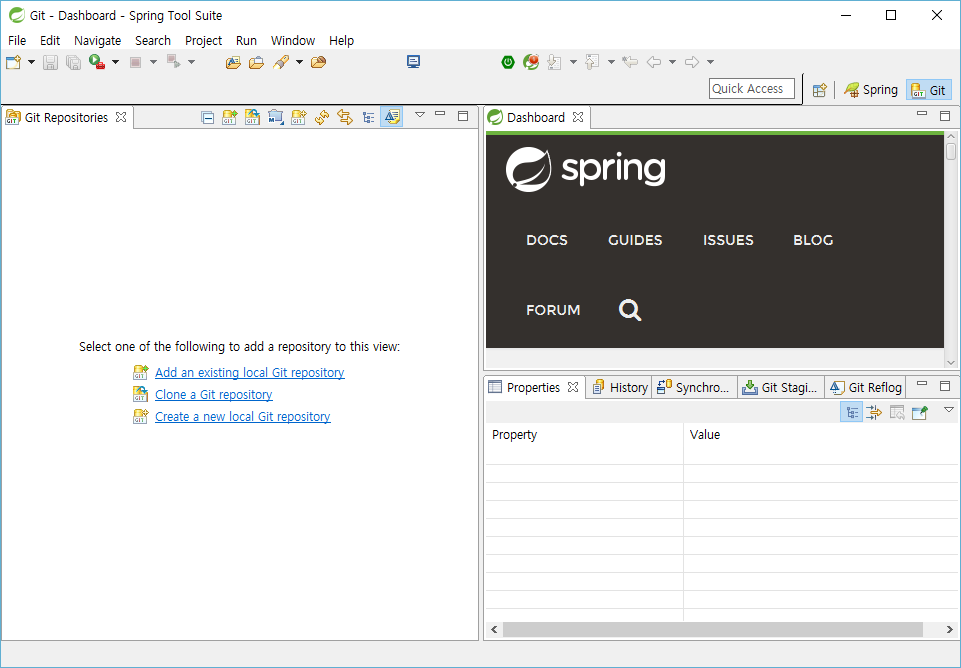Open the GUIDES link on Dashboard

click(635, 240)
